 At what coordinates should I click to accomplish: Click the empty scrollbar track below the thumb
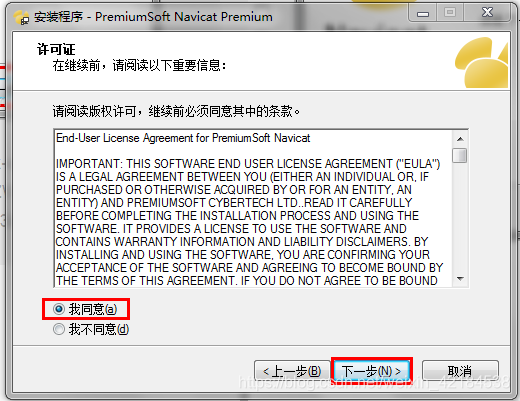click(460, 217)
